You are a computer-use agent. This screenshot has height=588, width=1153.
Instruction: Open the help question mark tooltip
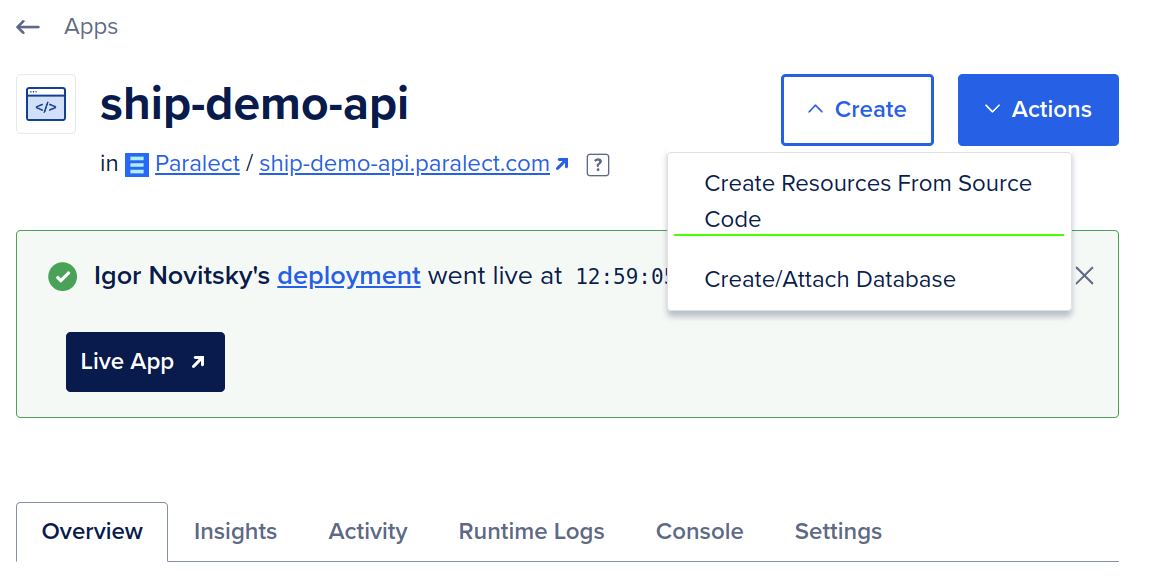pyautogui.click(x=597, y=164)
